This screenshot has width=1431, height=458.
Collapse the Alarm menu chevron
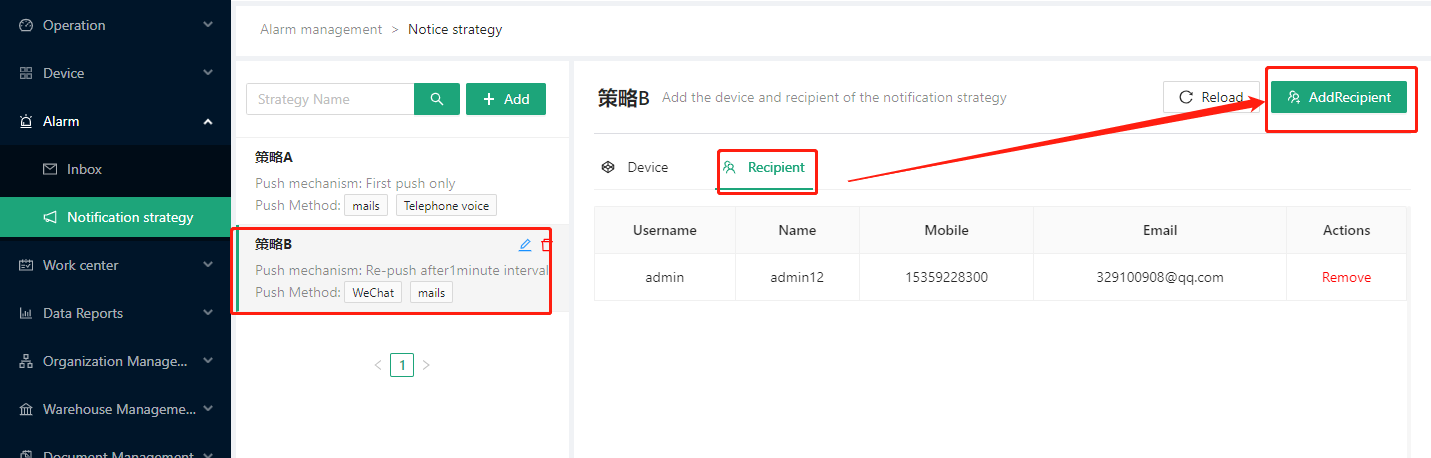click(x=208, y=121)
